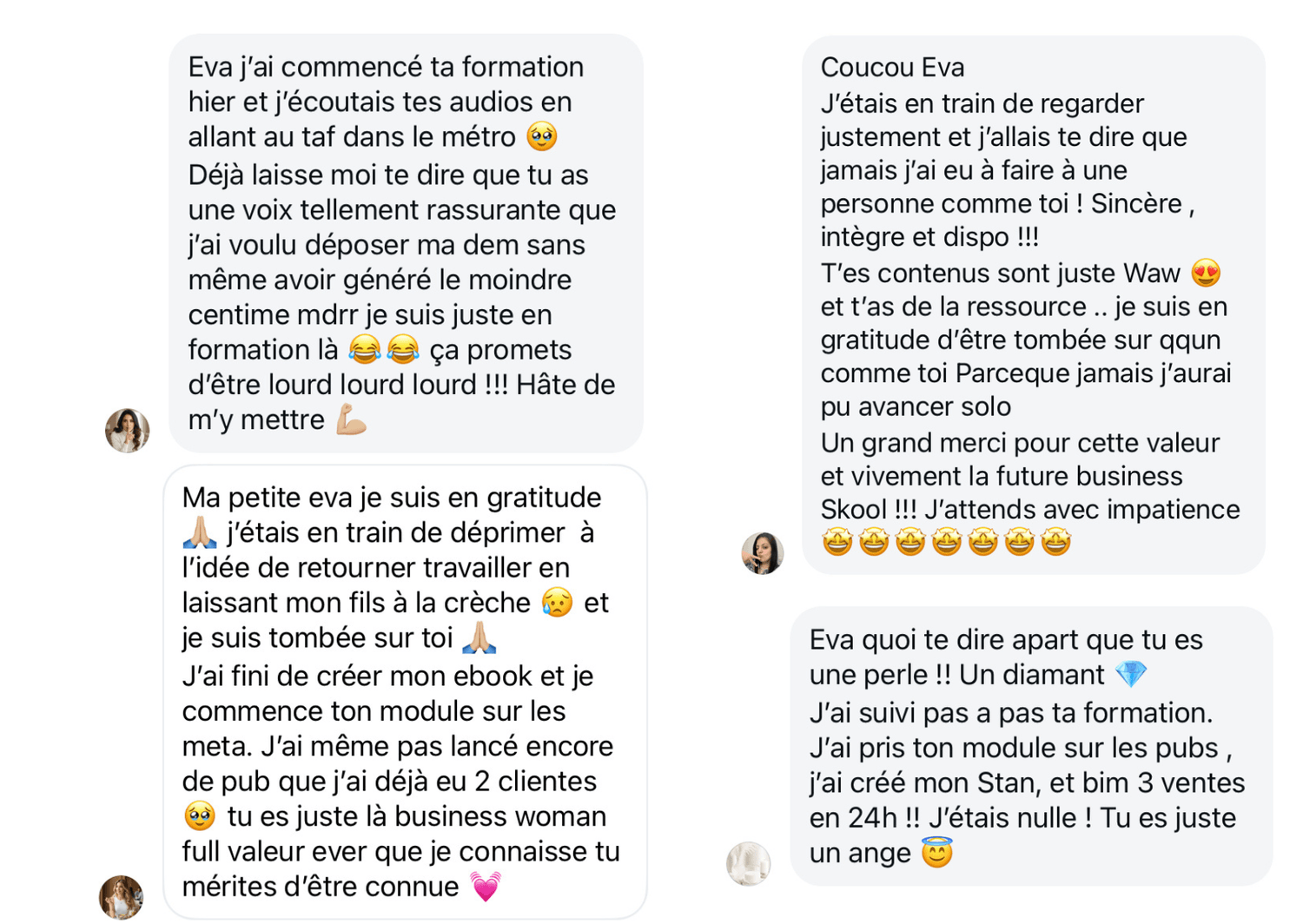Click the white message bubble starting 'Ma petite eva'

(405, 692)
